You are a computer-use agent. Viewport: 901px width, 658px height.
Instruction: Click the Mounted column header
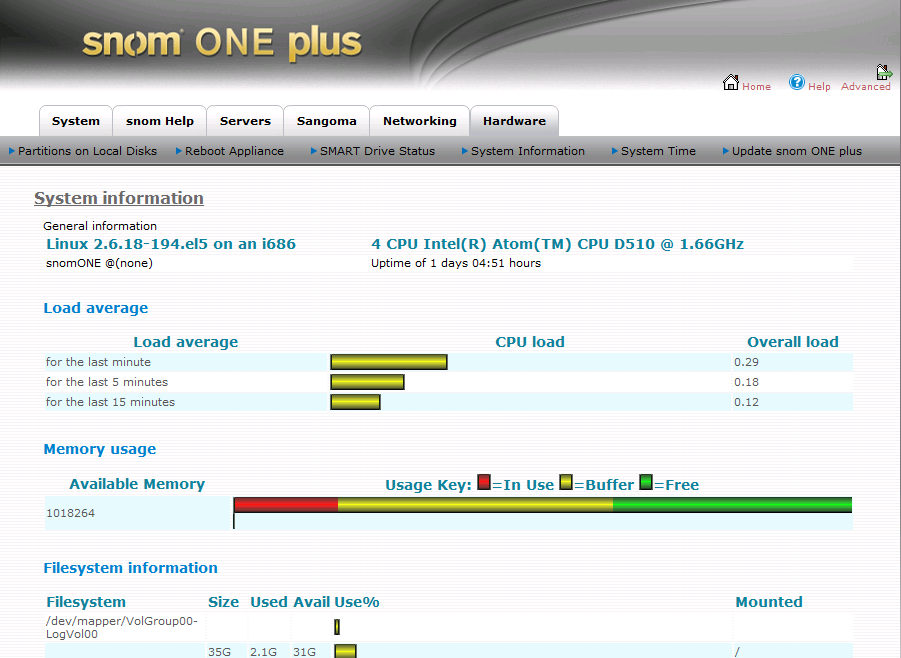769,602
